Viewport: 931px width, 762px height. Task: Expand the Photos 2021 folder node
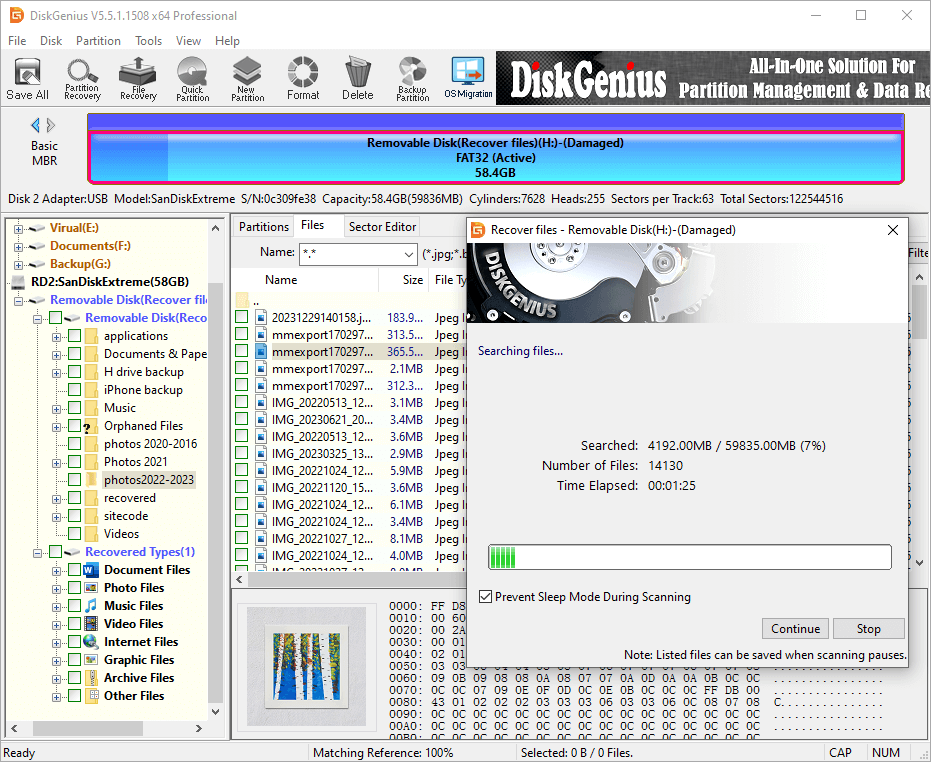(x=56, y=463)
